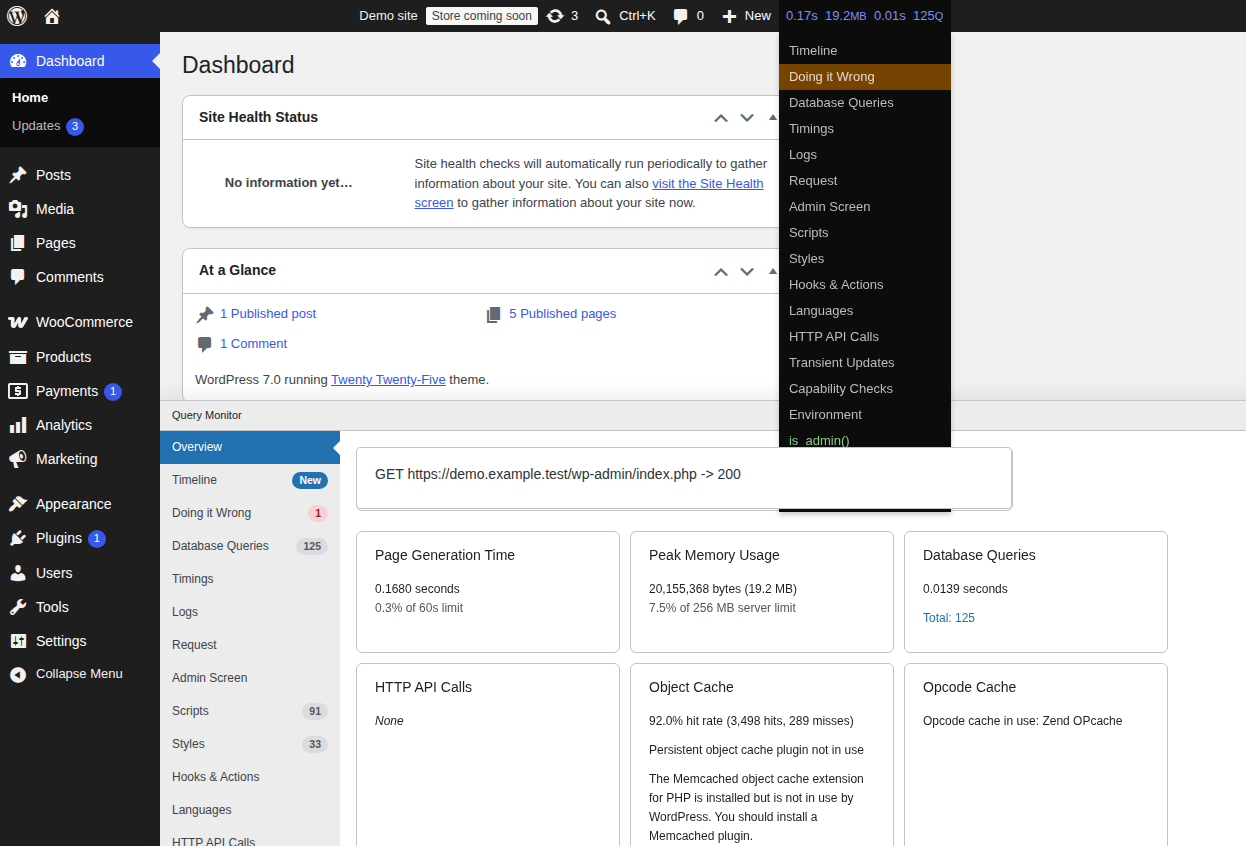The height and width of the screenshot is (846, 1246).
Task: Open the Marketing megaphone icon
Action: (x=18, y=459)
